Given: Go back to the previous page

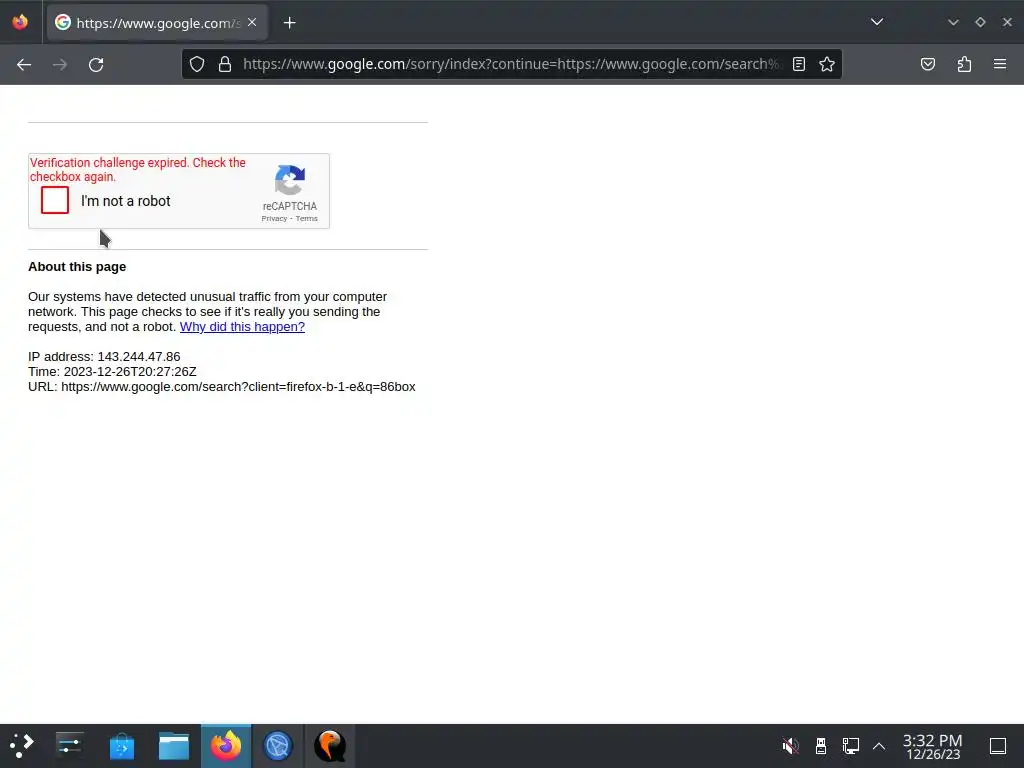Looking at the screenshot, I should click(x=24, y=64).
